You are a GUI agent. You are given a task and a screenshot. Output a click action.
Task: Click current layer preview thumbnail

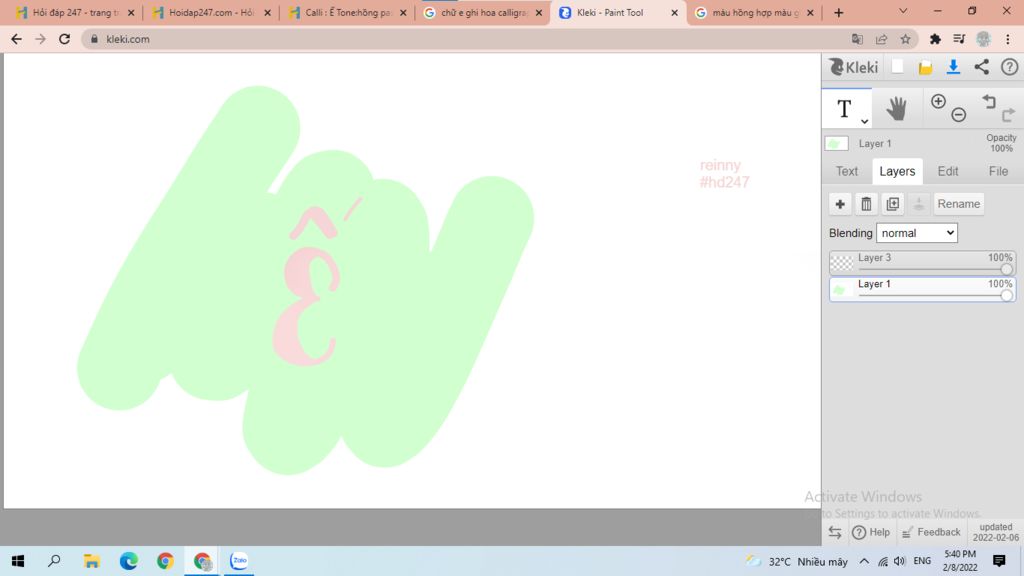coord(837,144)
